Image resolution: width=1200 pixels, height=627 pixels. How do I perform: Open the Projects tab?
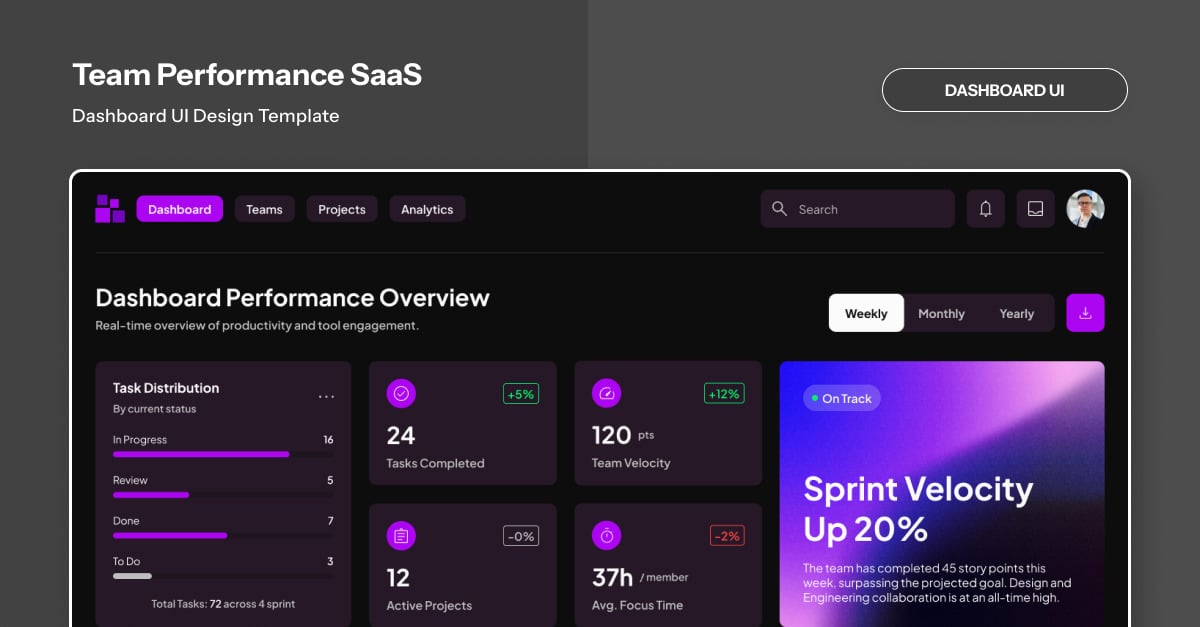pyautogui.click(x=342, y=209)
